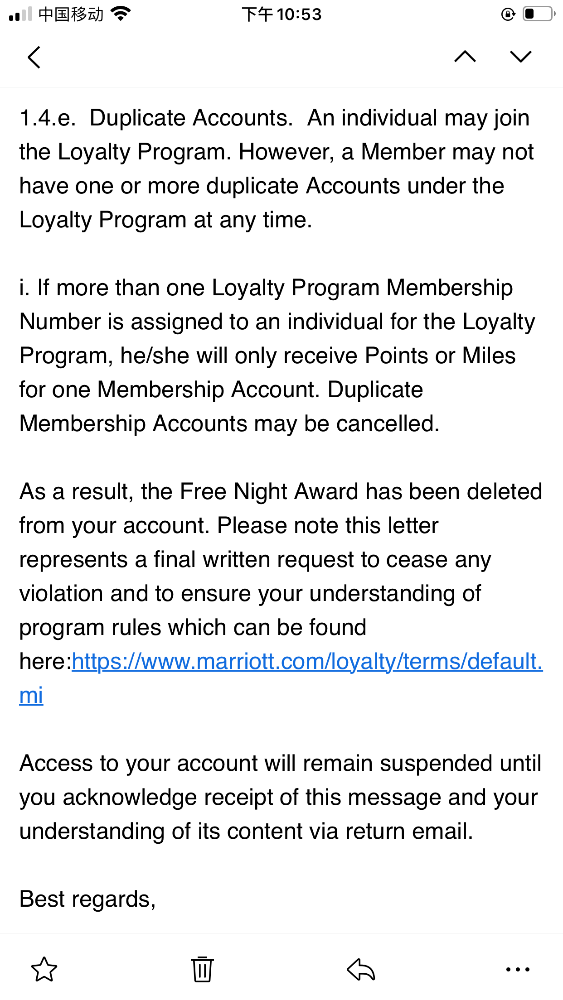Star this email message
563x1000 pixels.
[44, 969]
